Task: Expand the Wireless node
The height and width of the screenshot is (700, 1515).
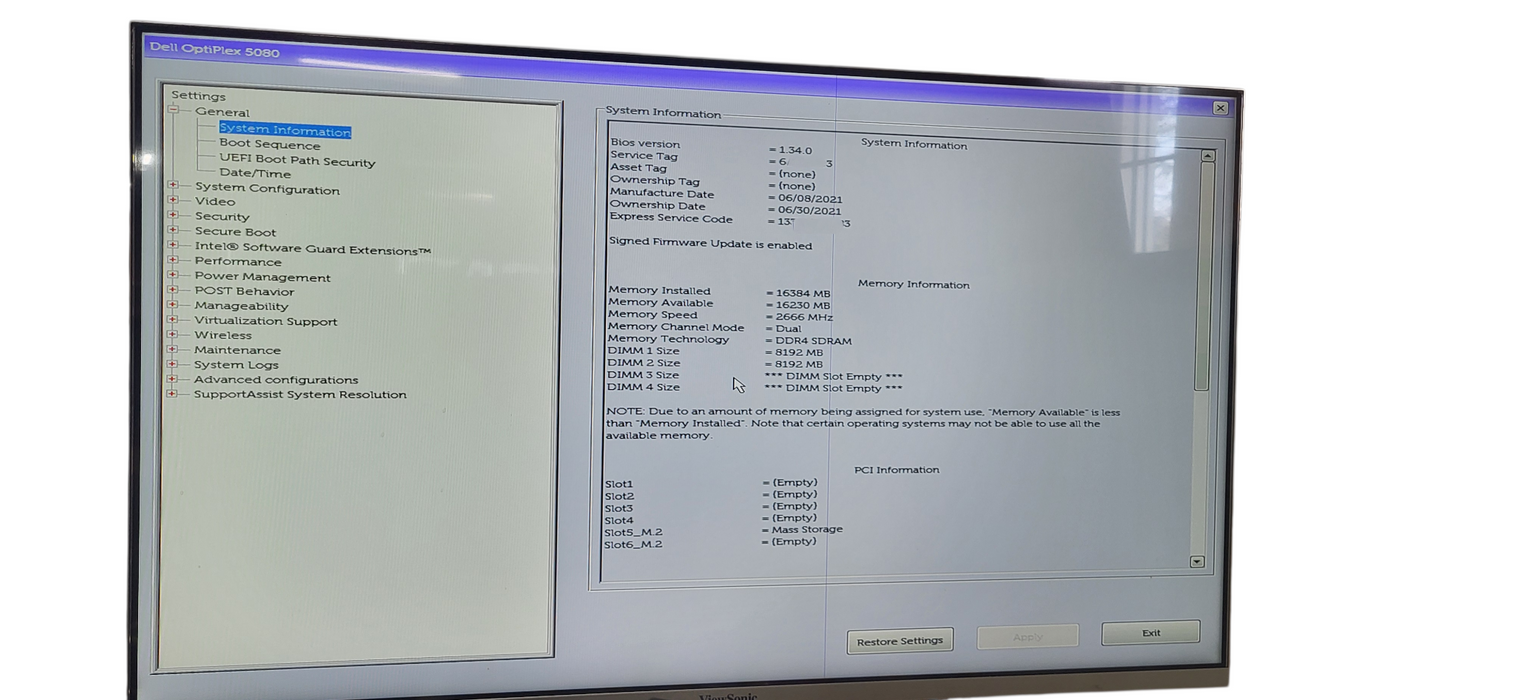Action: [173, 334]
